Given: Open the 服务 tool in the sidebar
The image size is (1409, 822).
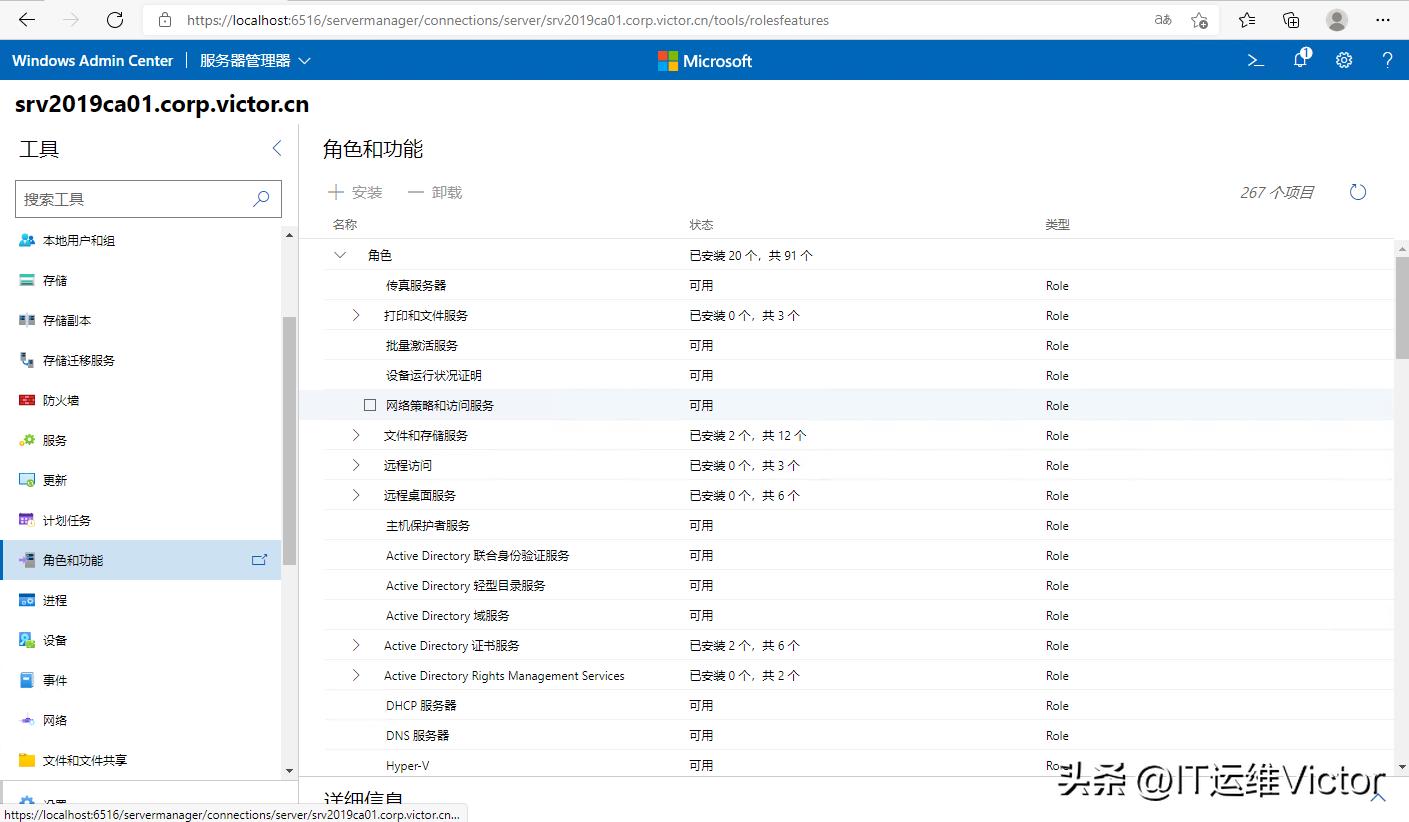Looking at the screenshot, I should [x=54, y=440].
